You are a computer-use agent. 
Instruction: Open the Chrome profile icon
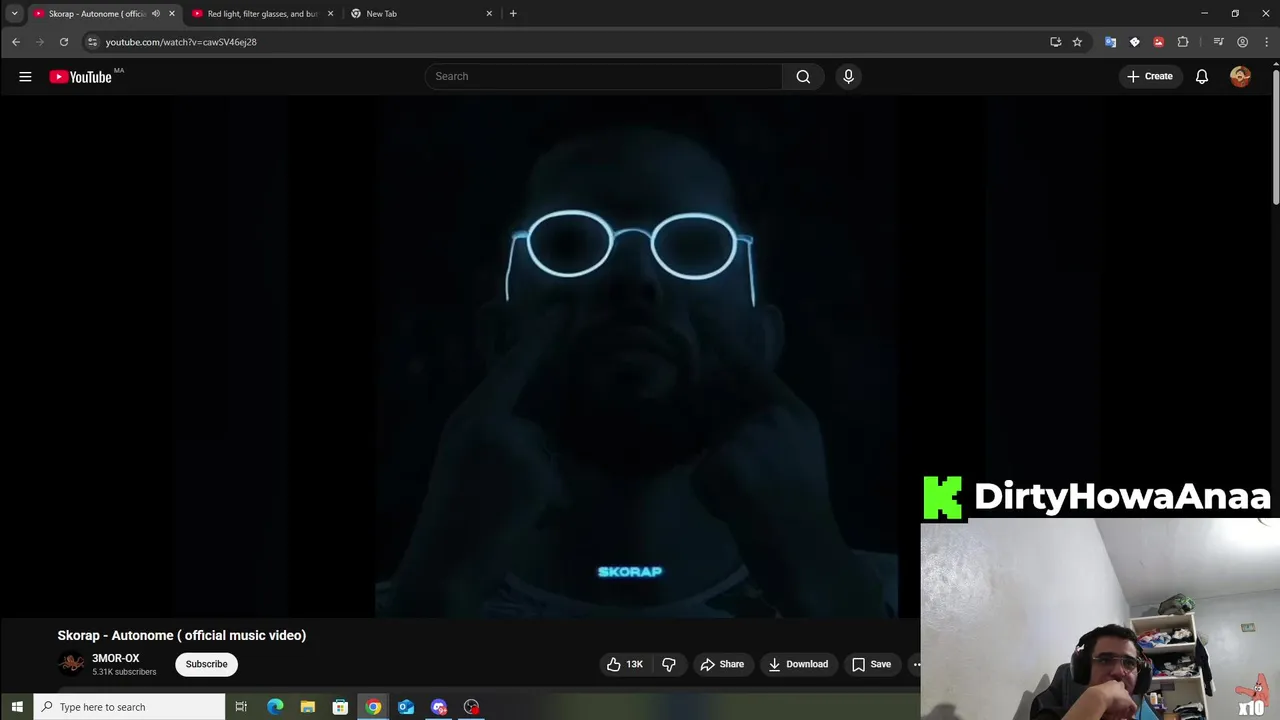pyautogui.click(x=1242, y=42)
